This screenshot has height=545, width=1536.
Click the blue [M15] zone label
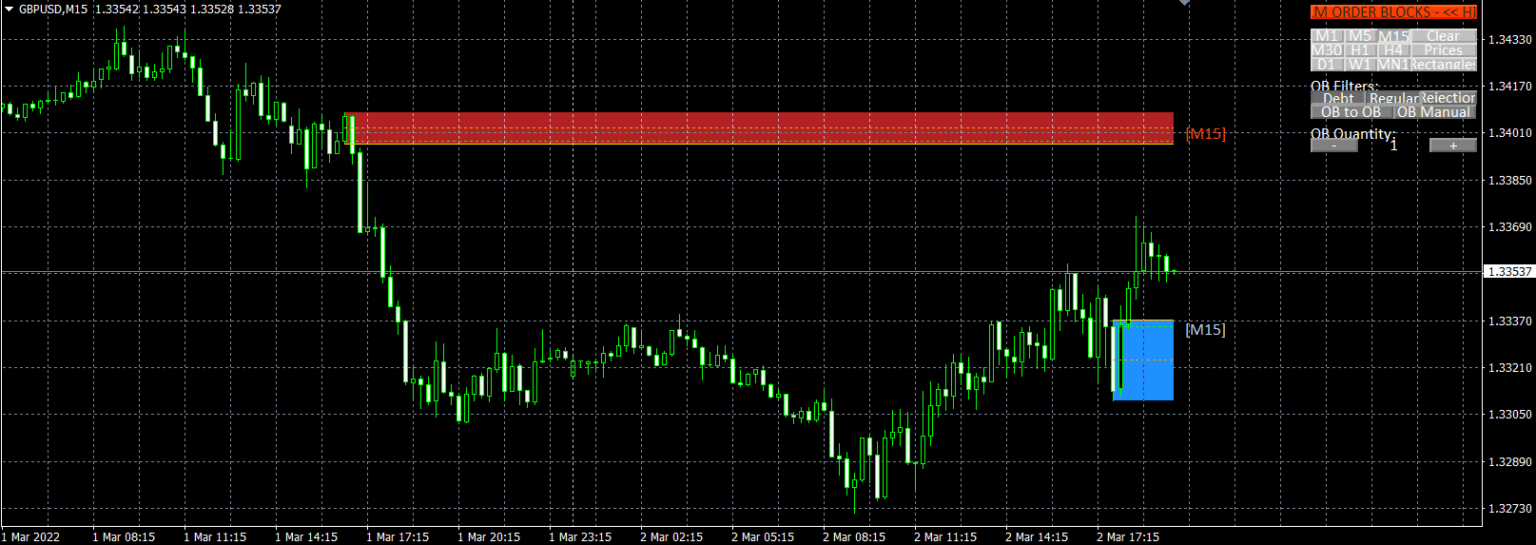click(x=1205, y=329)
